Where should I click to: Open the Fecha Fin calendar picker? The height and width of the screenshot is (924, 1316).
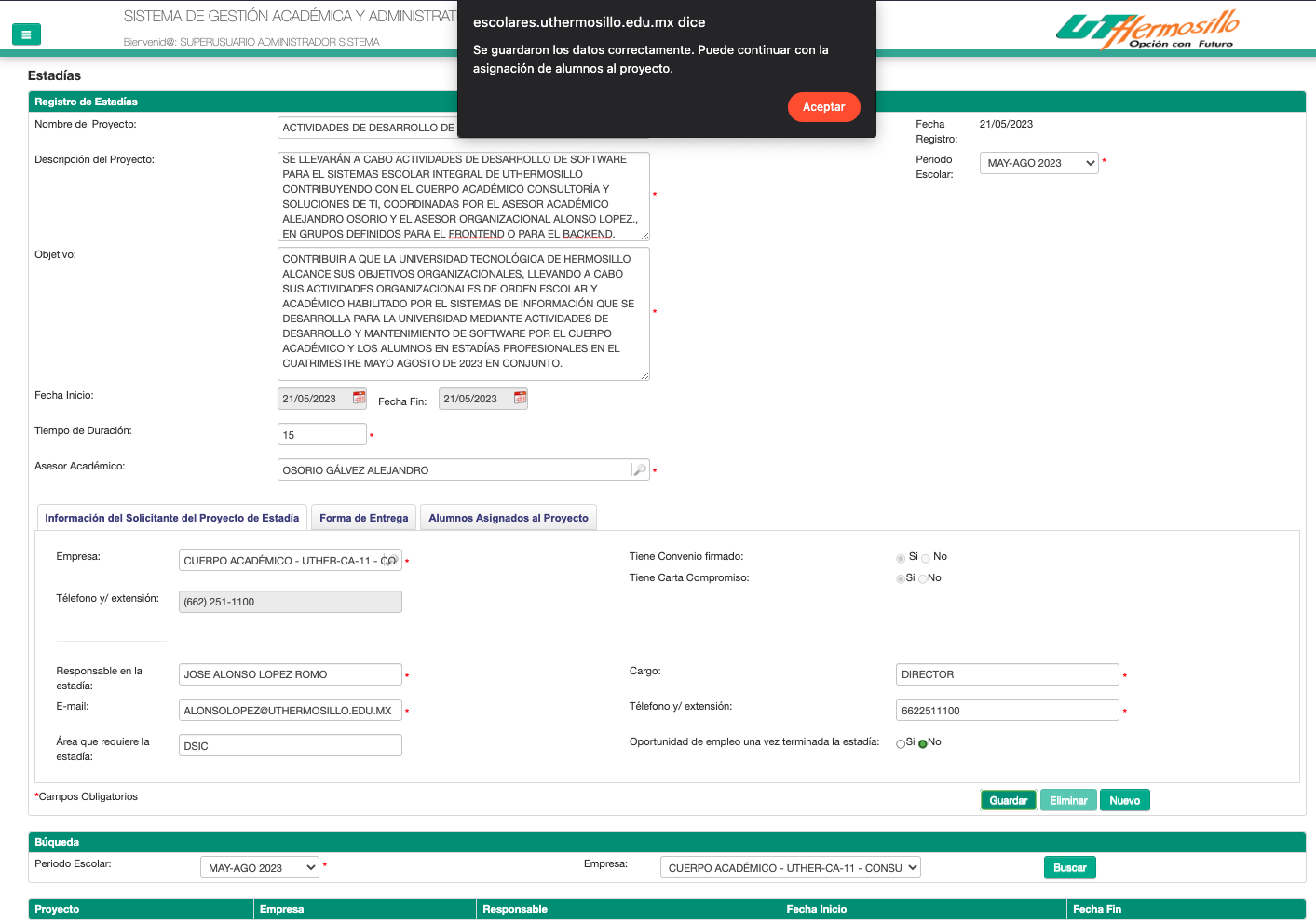tap(520, 398)
